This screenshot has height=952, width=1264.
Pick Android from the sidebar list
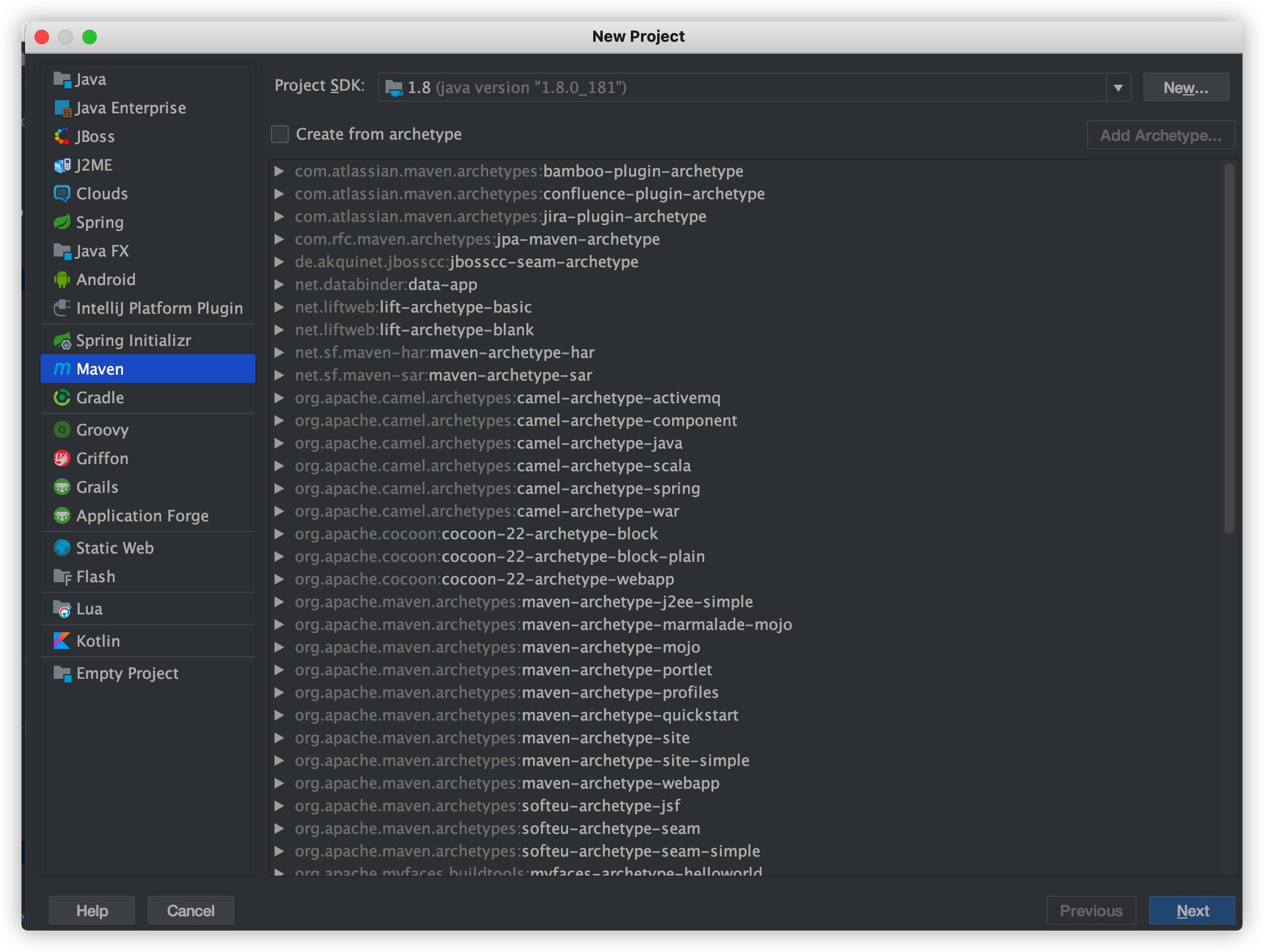tap(148, 280)
